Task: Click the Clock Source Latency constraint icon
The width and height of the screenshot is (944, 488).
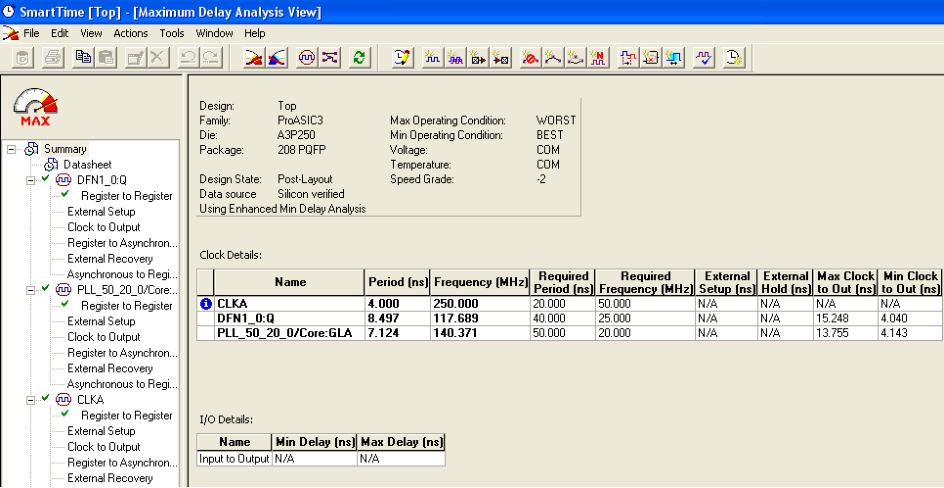Action: coord(627,58)
